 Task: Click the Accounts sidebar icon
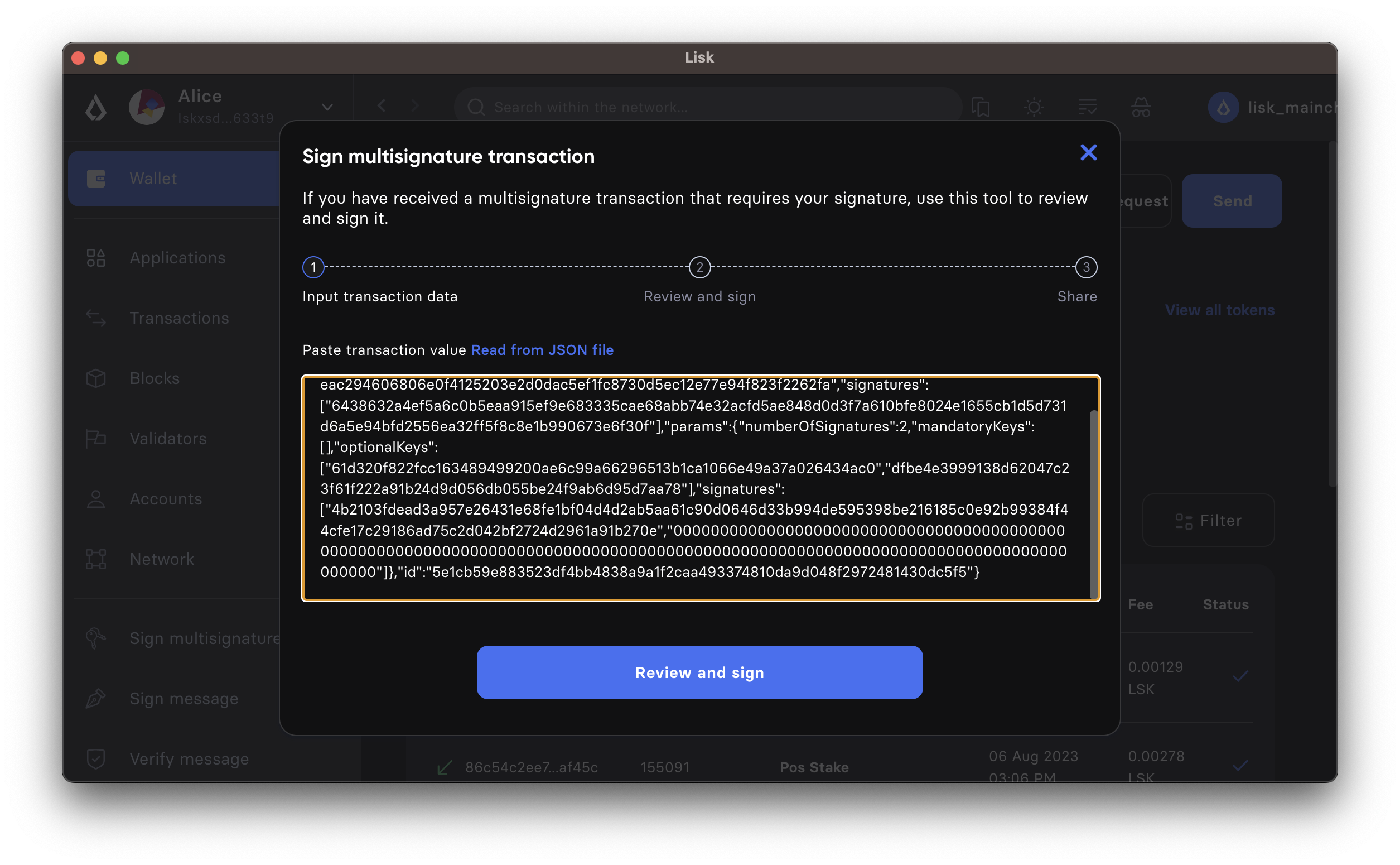97,499
